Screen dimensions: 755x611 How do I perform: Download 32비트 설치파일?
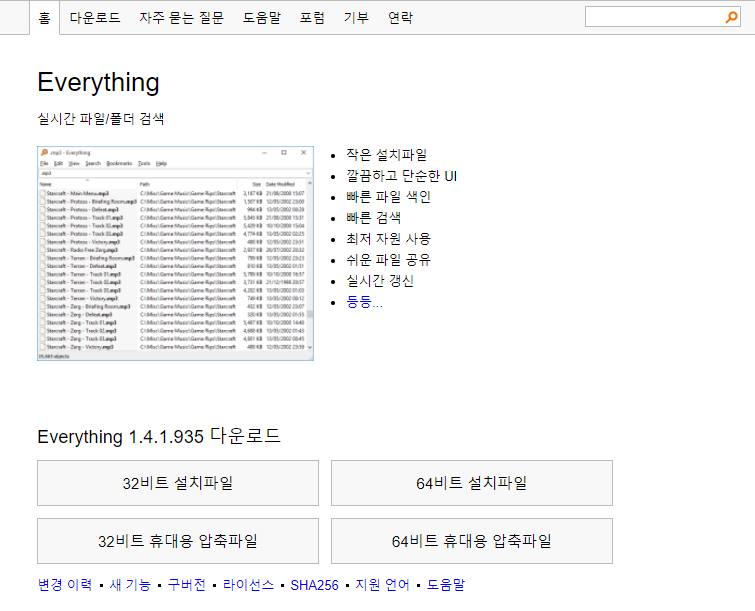178,483
